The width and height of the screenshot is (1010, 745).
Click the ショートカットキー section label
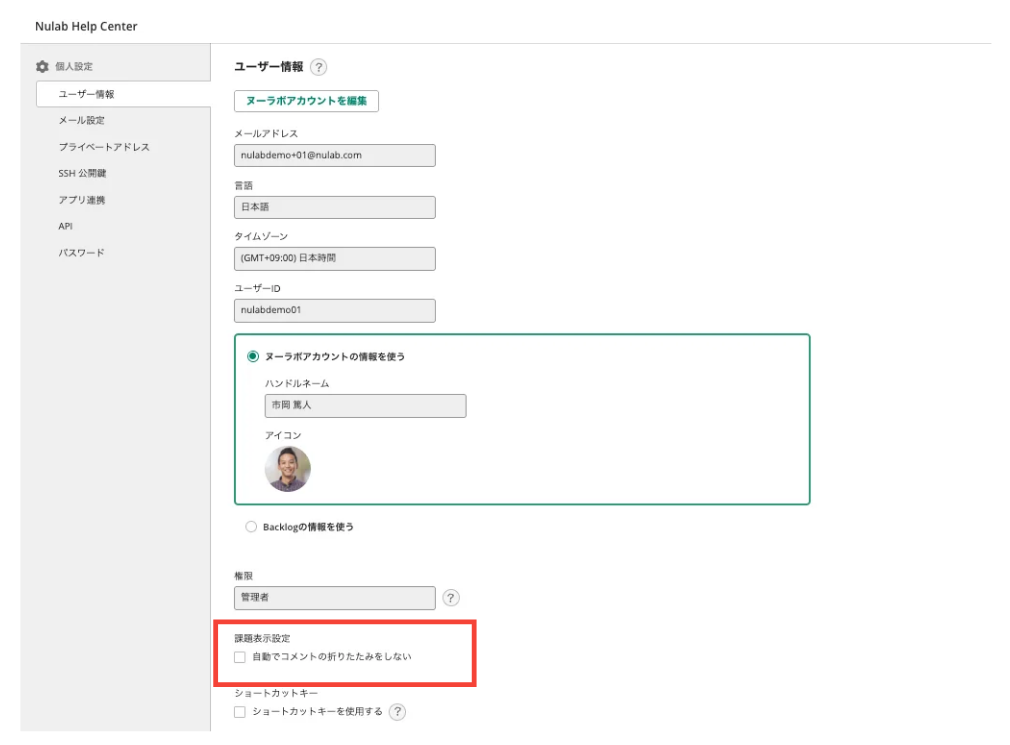276,693
